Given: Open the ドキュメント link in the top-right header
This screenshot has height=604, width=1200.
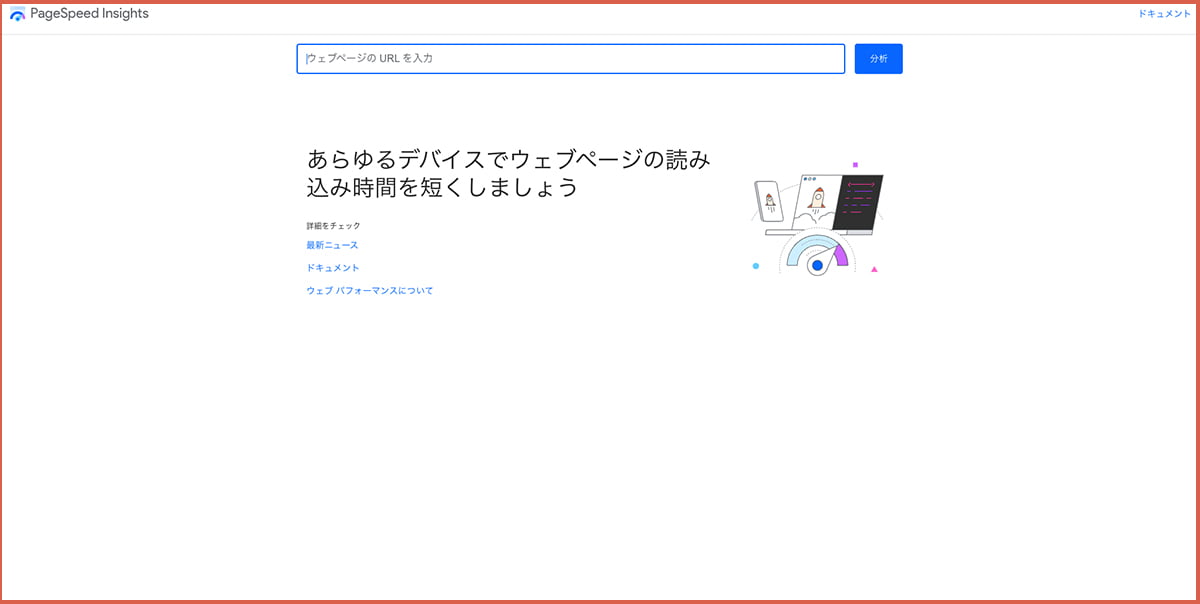Looking at the screenshot, I should tap(1164, 14).
